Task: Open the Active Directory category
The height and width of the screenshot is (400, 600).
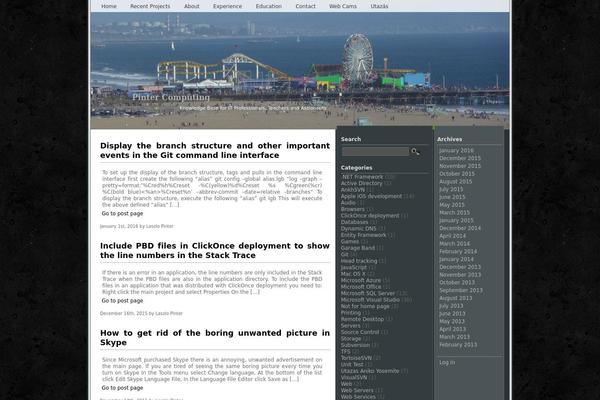Action: 362,183
